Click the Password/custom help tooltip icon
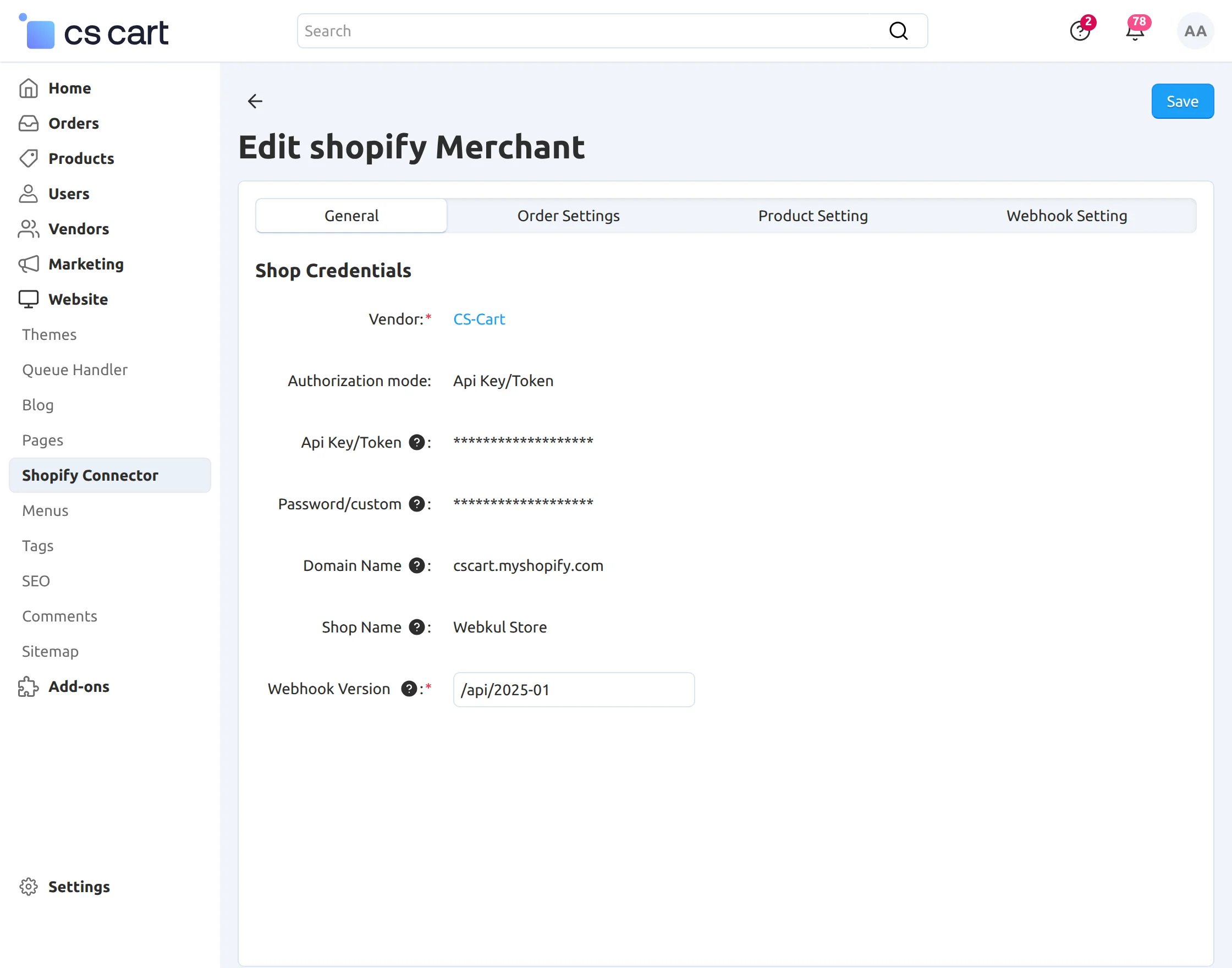Viewport: 1232px width, 968px height. coord(416,504)
